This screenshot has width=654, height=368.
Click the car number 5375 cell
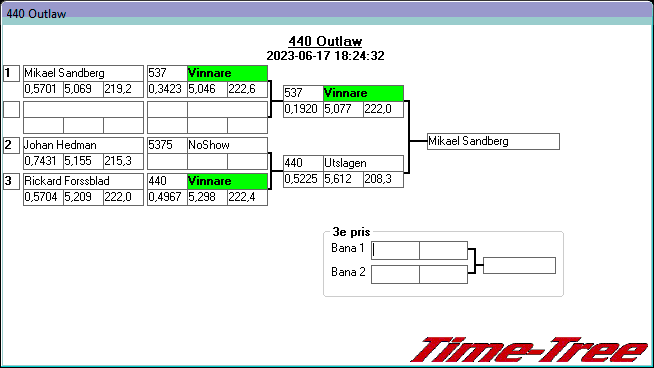coord(167,145)
